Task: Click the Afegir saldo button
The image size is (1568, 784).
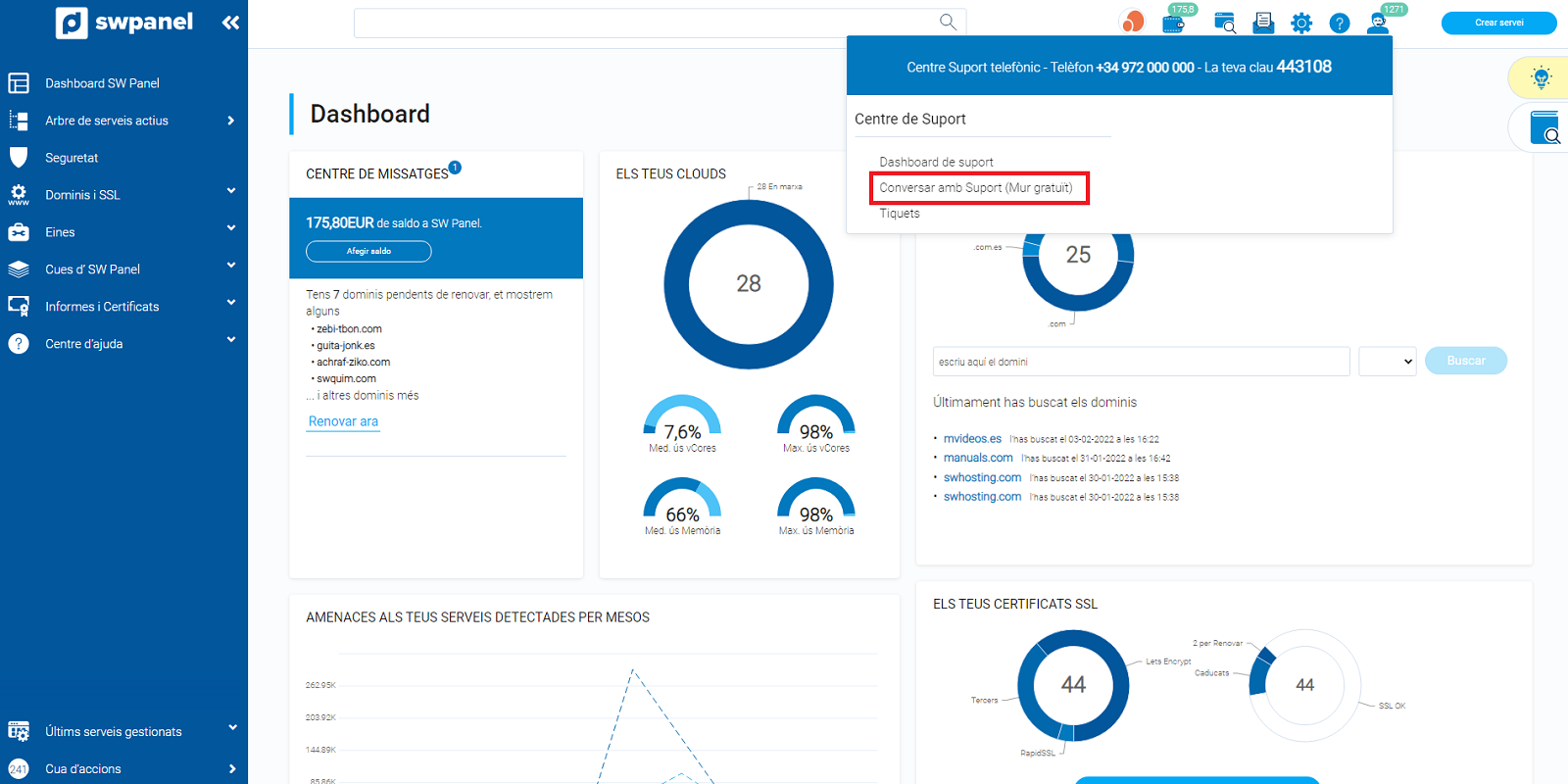Action: [368, 252]
